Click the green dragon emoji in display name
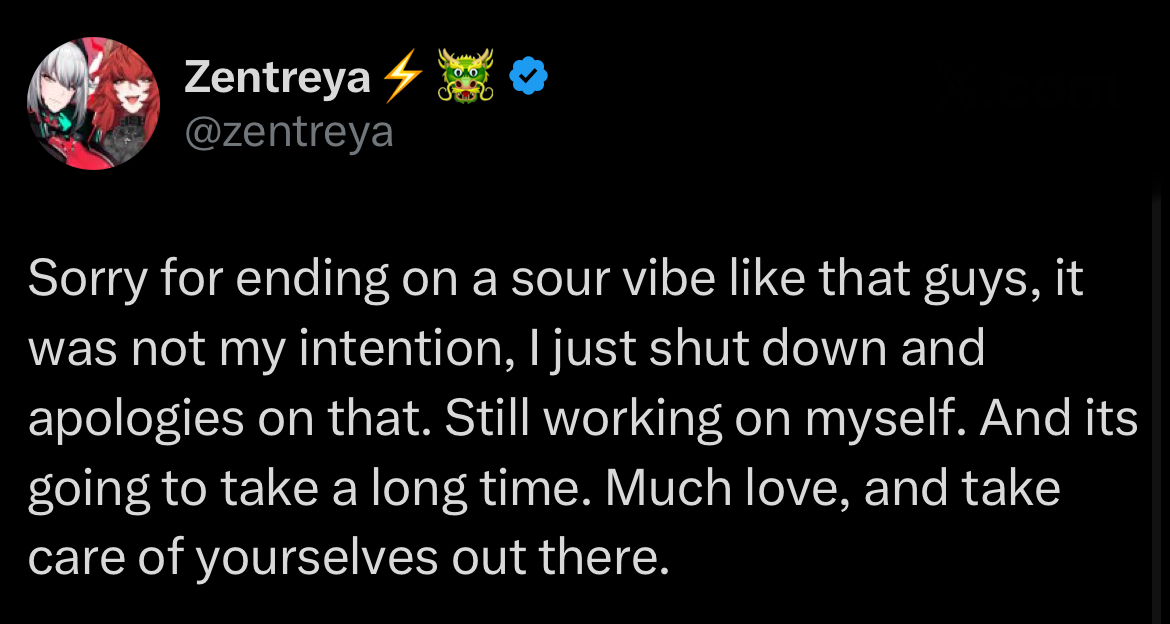 coord(466,77)
